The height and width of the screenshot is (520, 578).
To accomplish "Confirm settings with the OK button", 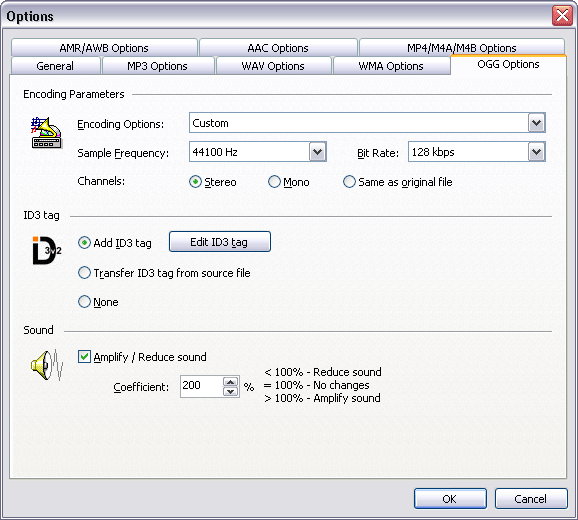I will pyautogui.click(x=450, y=499).
